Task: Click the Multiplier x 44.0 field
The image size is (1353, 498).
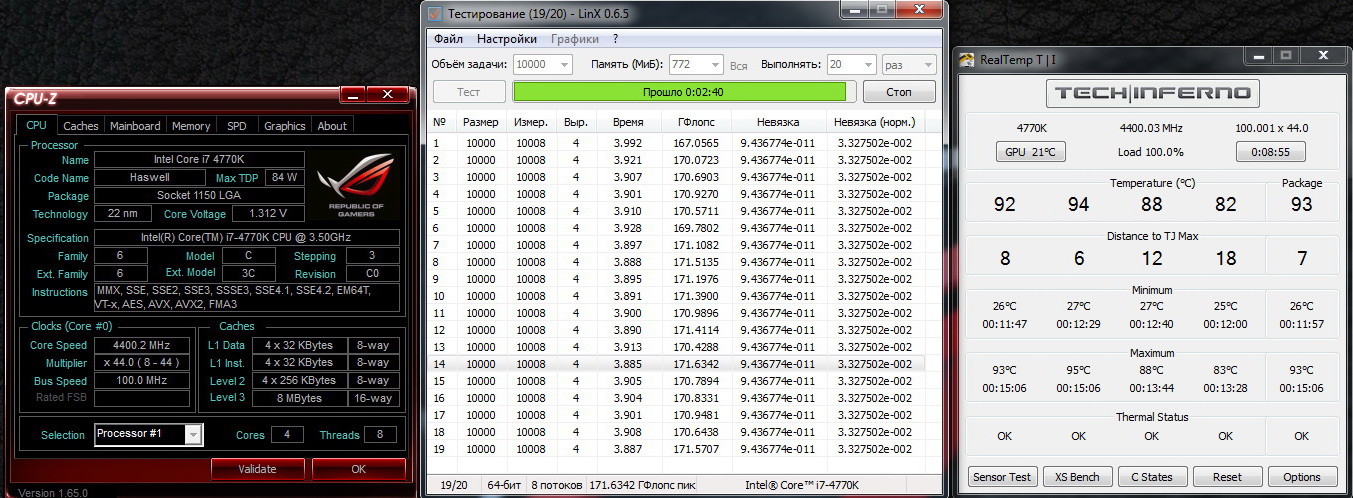Action: click(141, 363)
